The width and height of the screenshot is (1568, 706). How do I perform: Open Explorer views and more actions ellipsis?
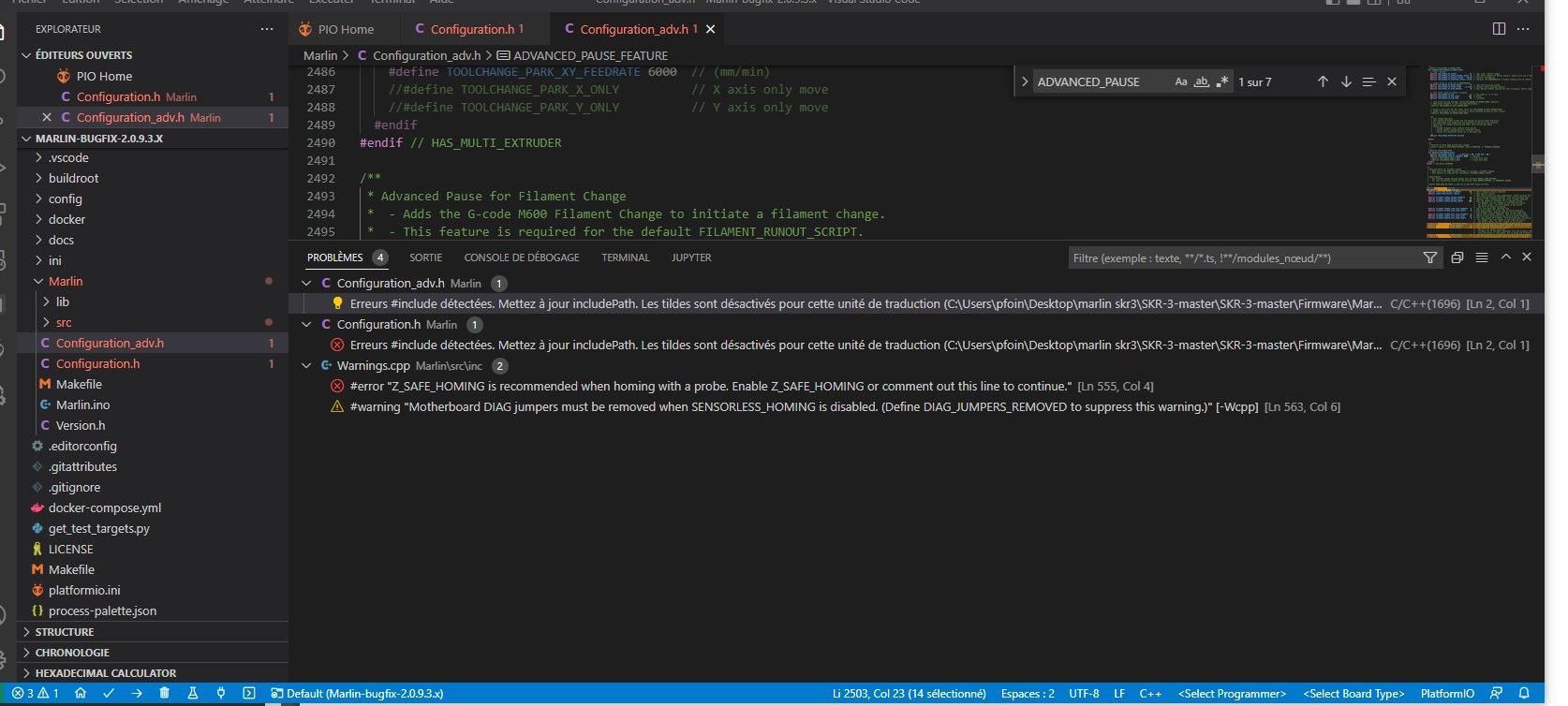click(267, 29)
